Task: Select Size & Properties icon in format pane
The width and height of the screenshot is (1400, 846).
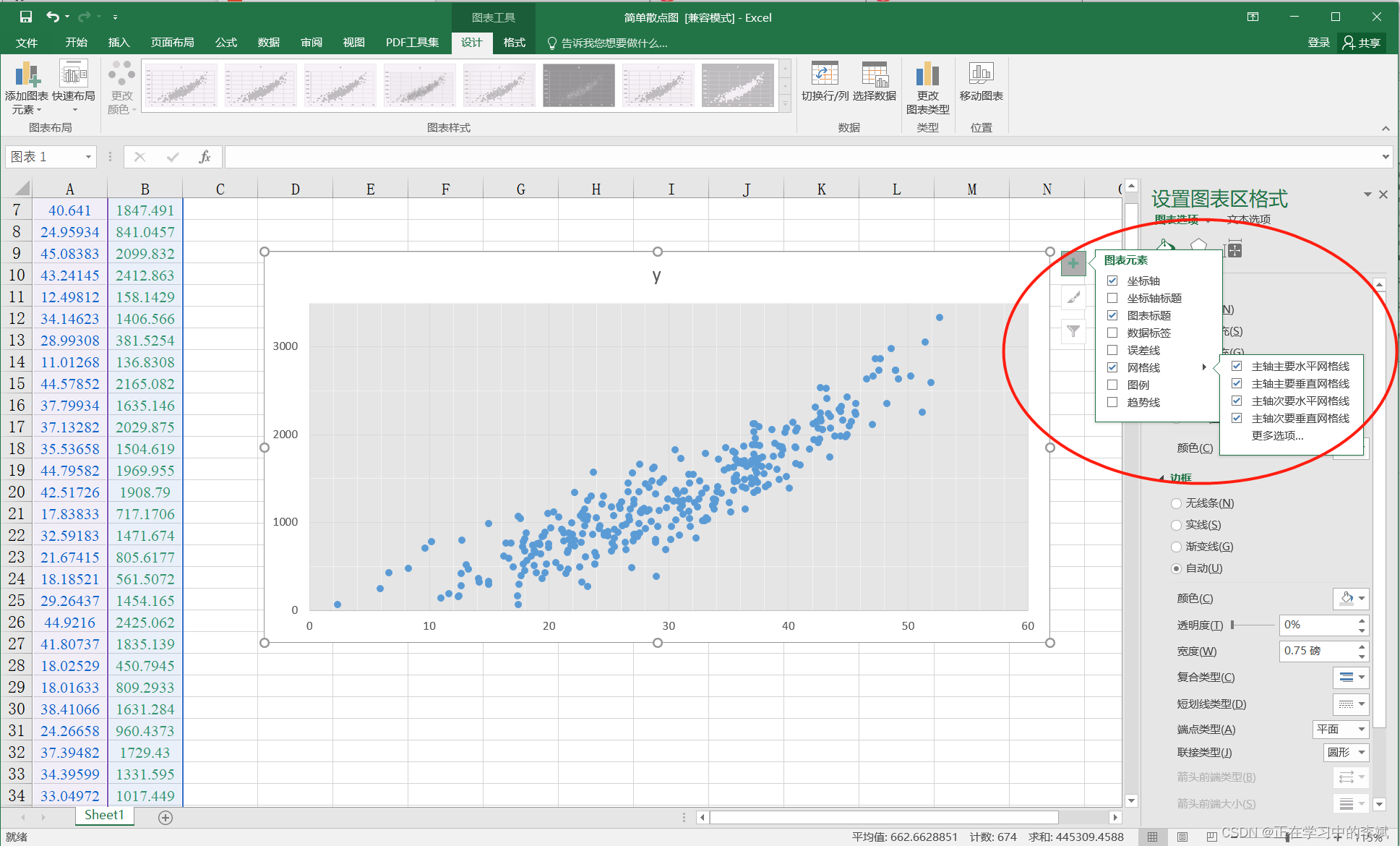Action: [x=1233, y=249]
